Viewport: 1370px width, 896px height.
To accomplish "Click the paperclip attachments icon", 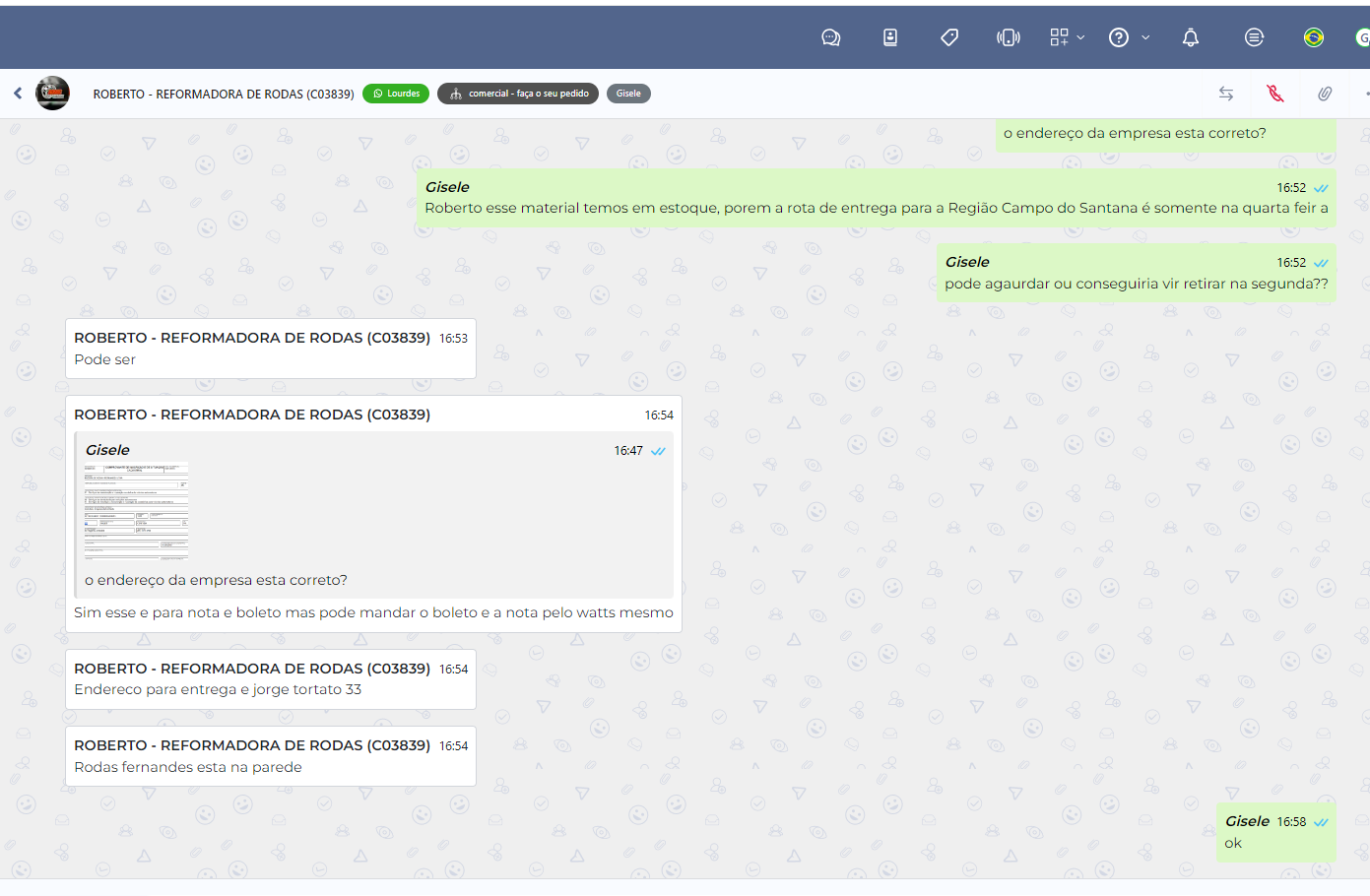I will tap(1325, 94).
